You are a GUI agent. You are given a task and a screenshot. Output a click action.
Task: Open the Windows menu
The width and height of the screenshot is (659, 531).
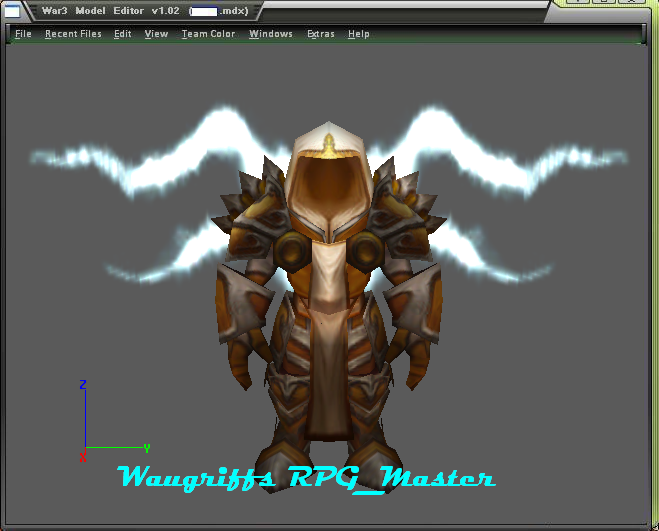(x=271, y=34)
